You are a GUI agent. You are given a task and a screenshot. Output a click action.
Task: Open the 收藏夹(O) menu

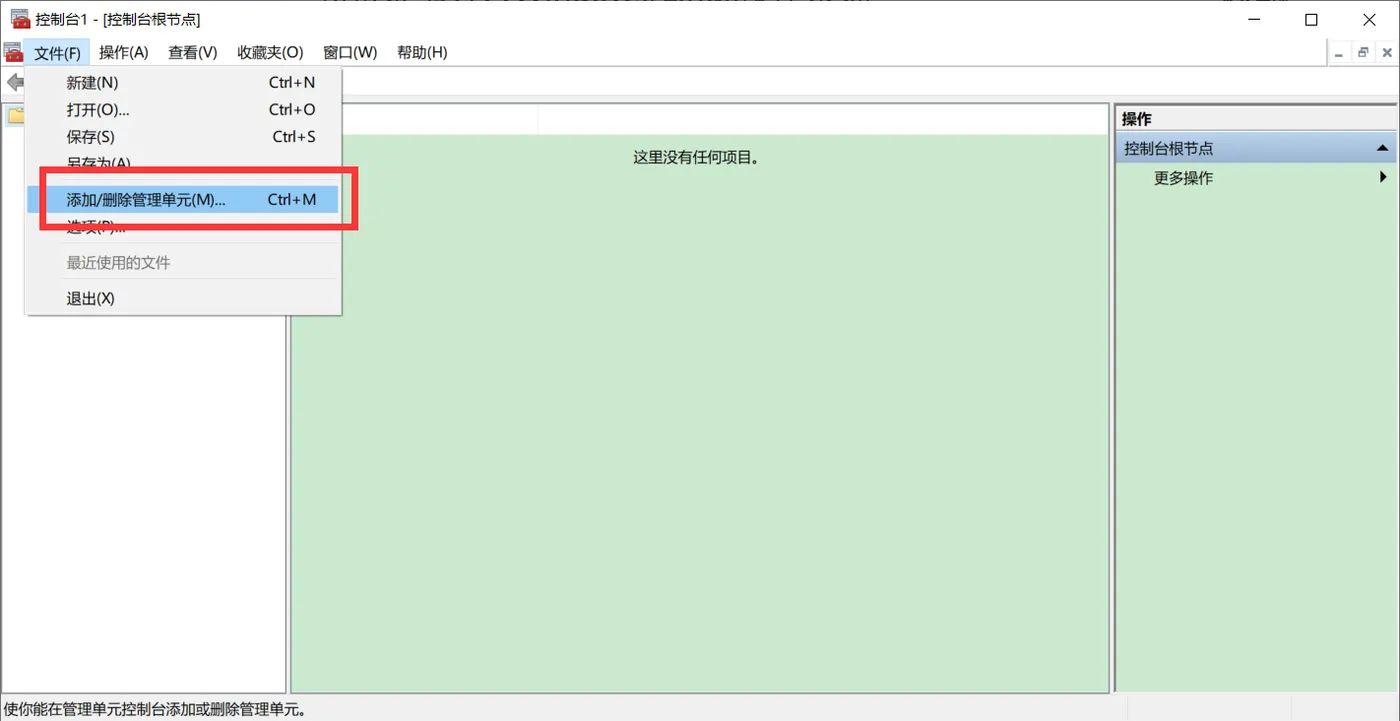[270, 53]
